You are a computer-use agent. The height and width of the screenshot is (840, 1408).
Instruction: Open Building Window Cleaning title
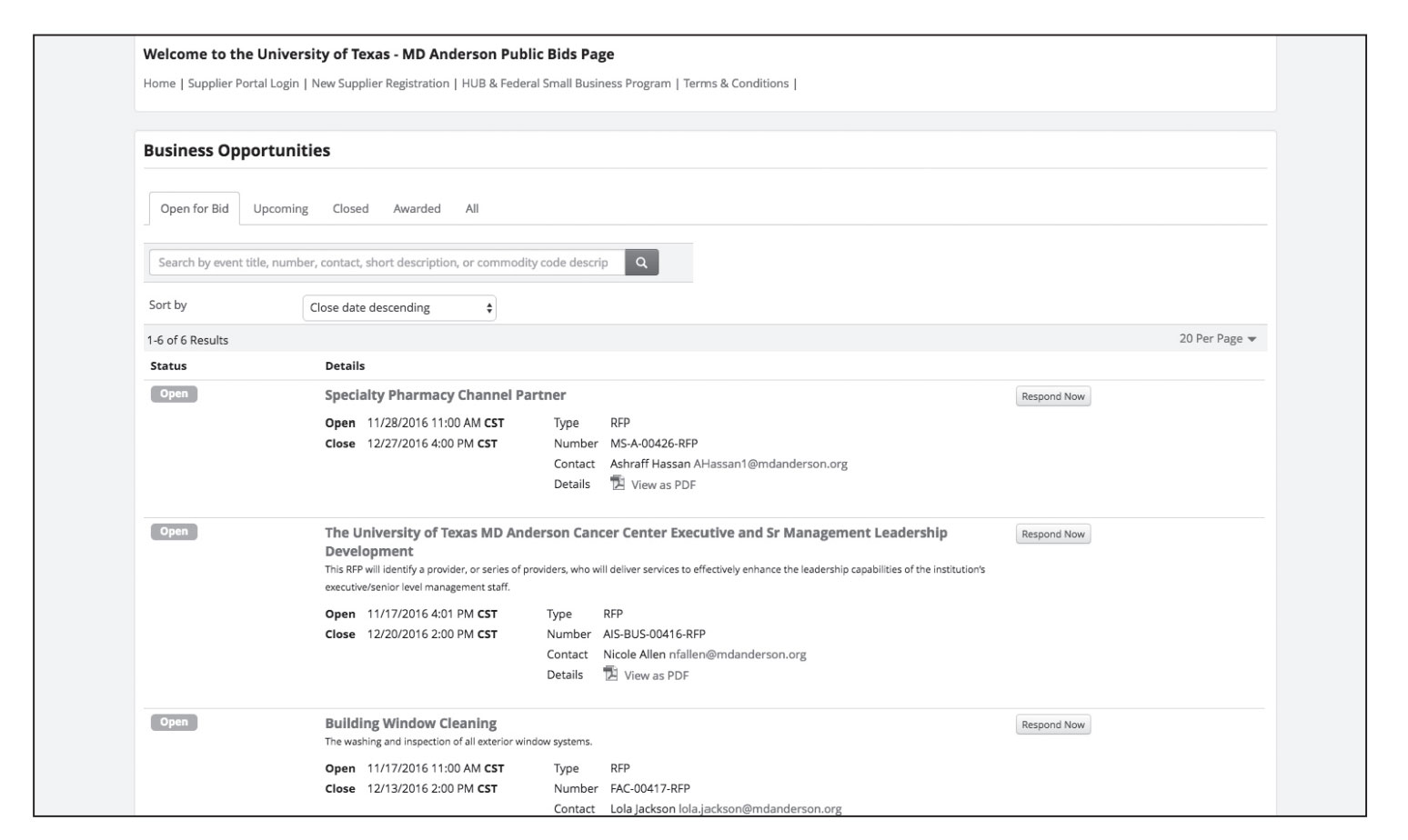point(411,723)
